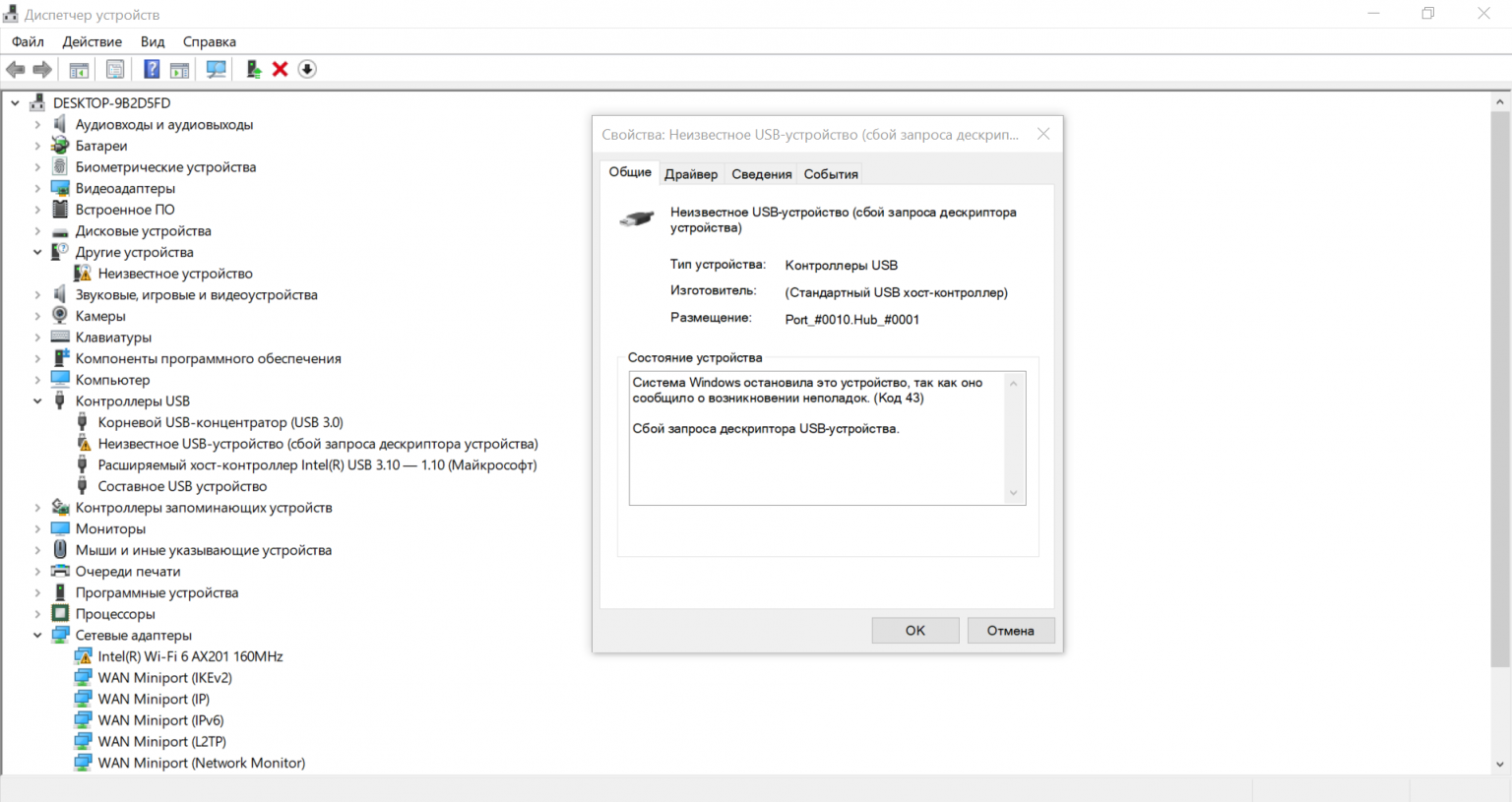Click the device tree vertical scrollbar thumb

click(1500, 390)
